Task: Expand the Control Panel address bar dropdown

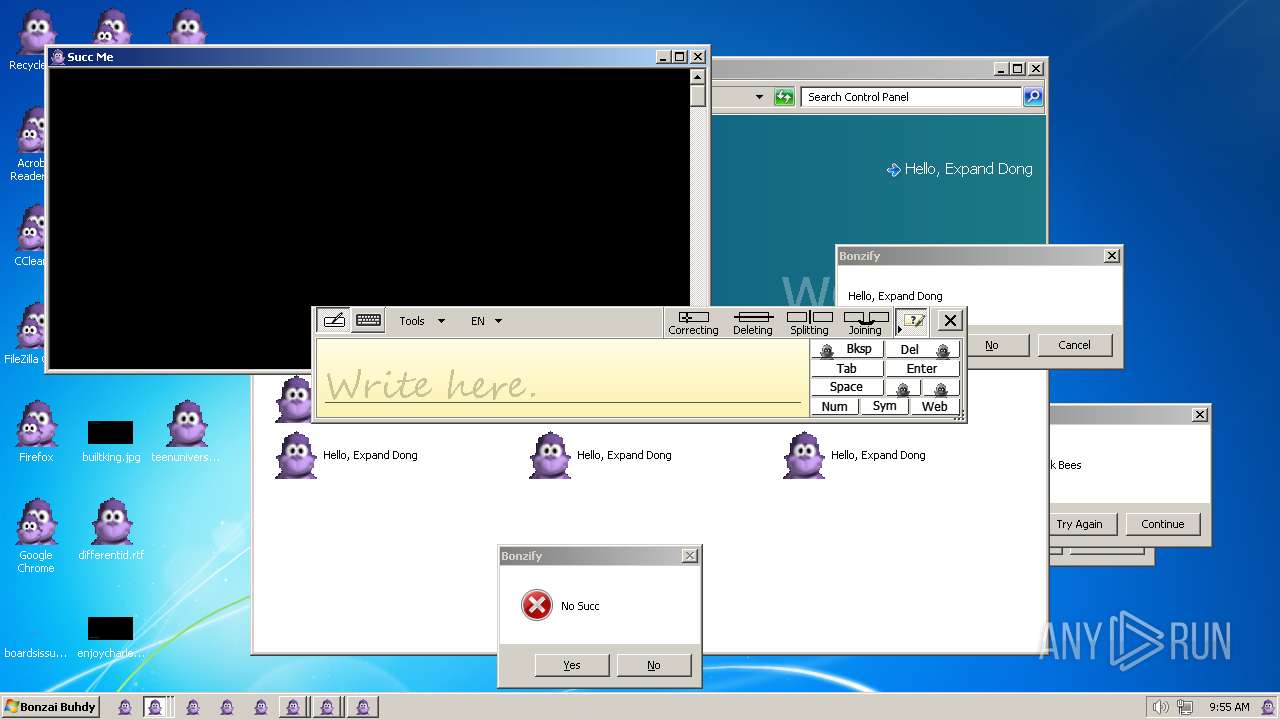Action: [759, 97]
